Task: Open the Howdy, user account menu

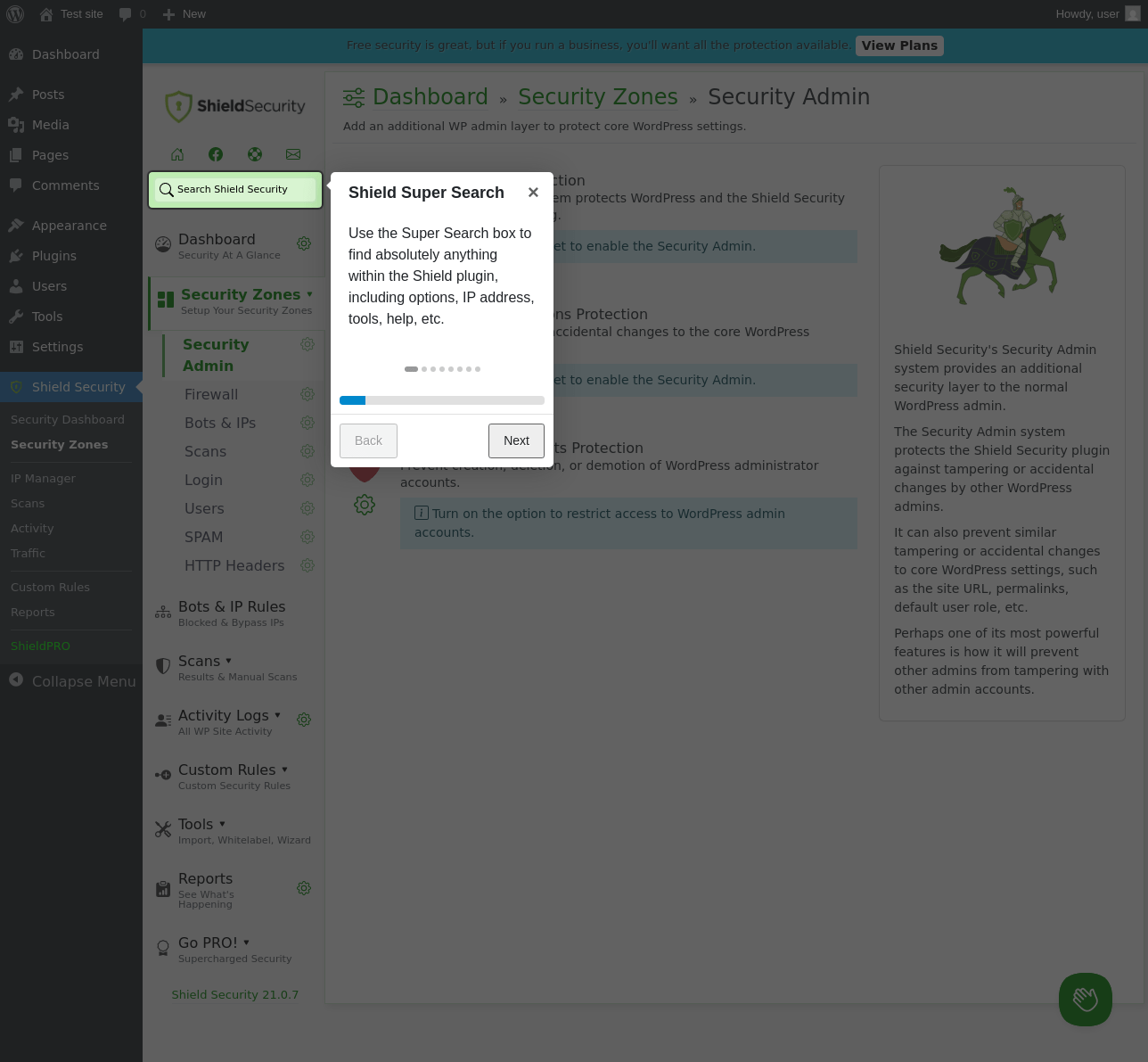Action: (x=1098, y=14)
